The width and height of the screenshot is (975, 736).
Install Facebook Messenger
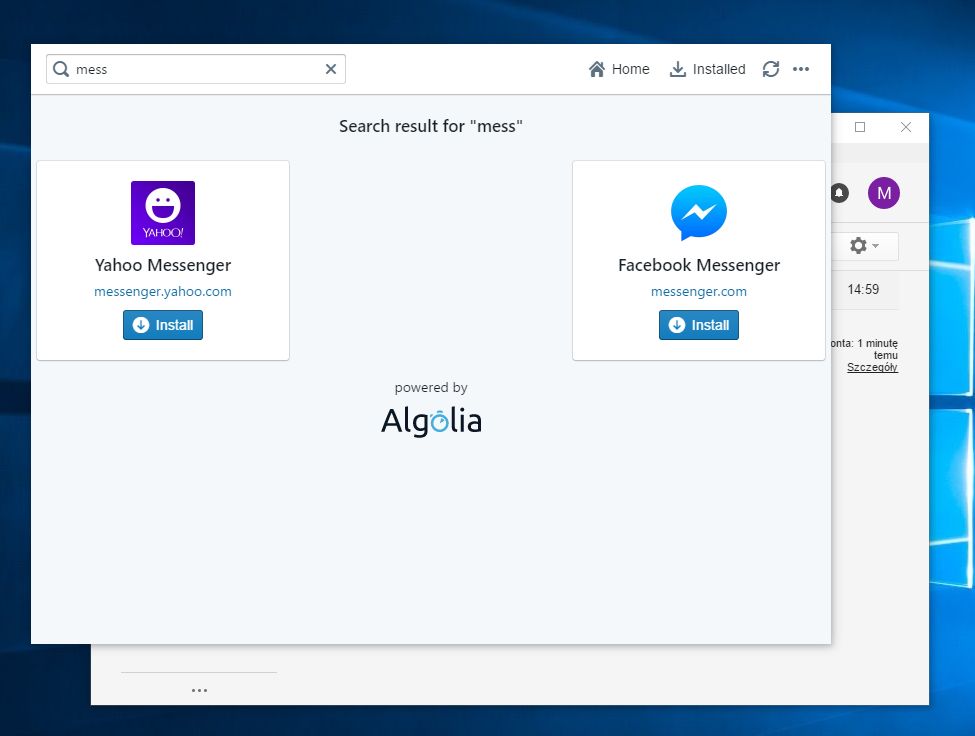(699, 325)
